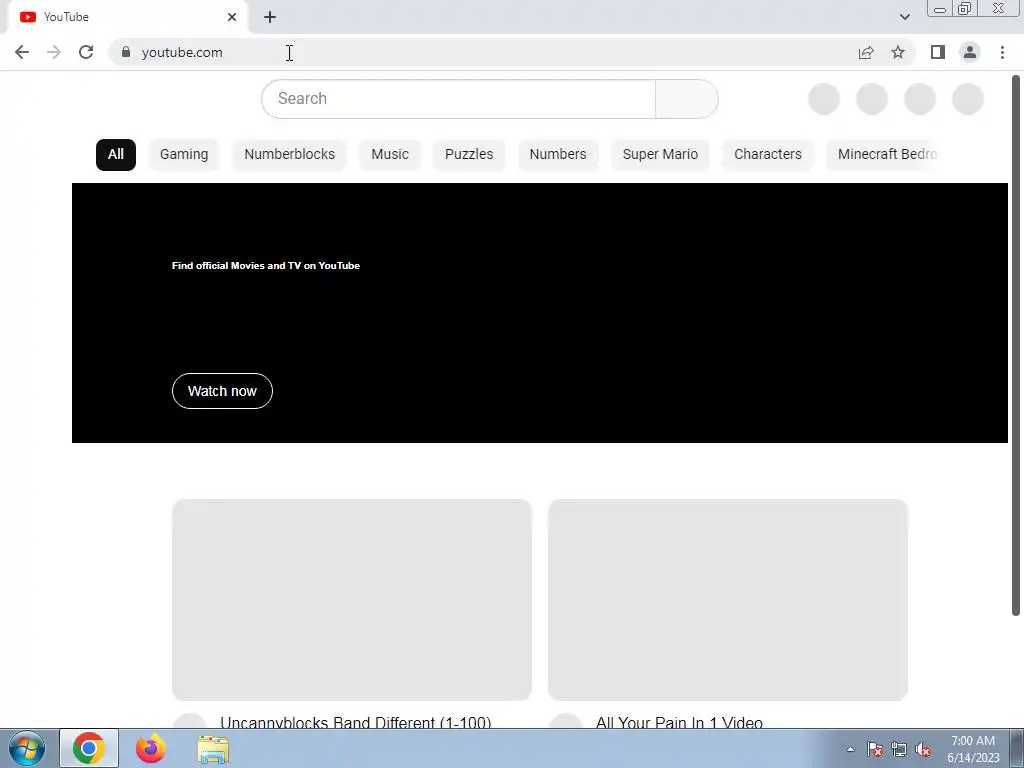Open the Chrome profile avatar menu
This screenshot has height=768, width=1024.
(970, 52)
